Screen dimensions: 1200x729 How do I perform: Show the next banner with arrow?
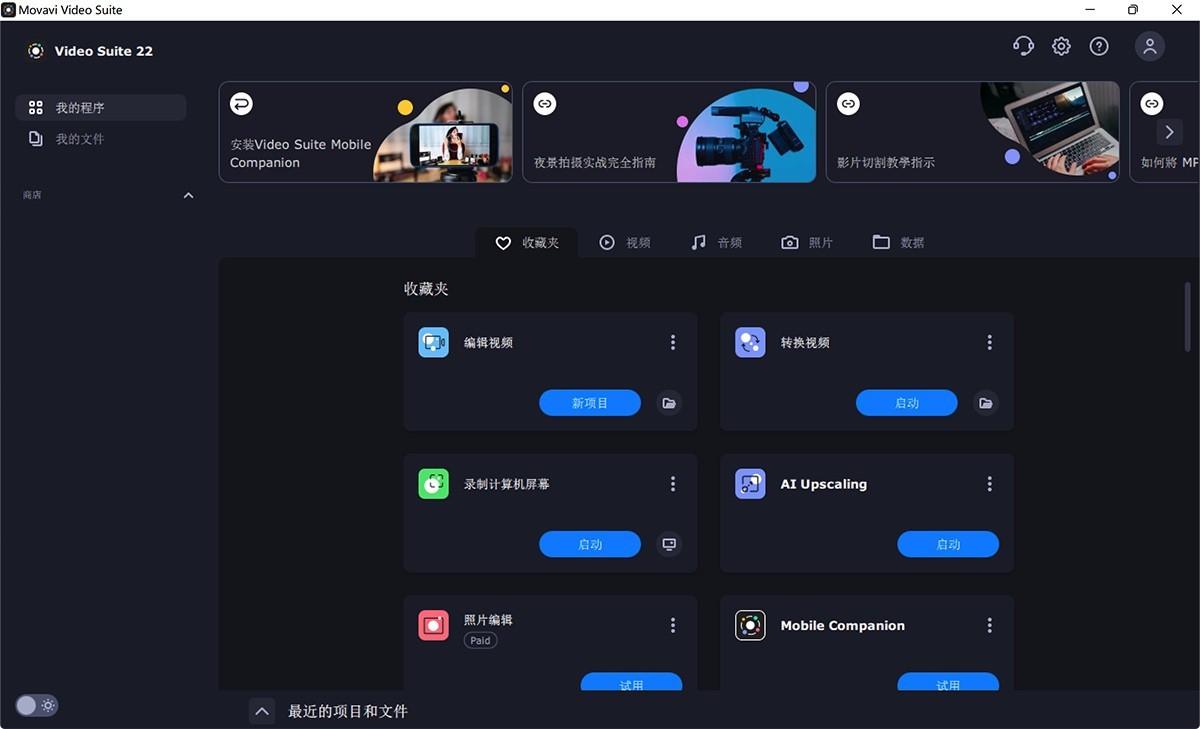(x=1170, y=132)
